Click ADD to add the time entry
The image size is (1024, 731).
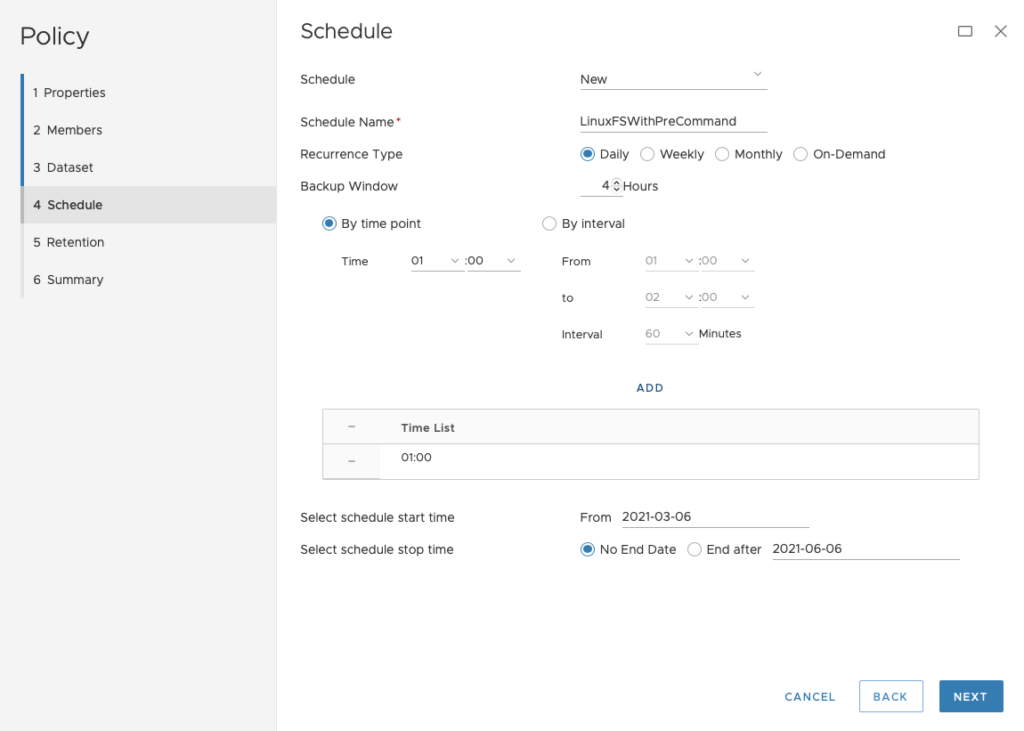click(x=650, y=388)
